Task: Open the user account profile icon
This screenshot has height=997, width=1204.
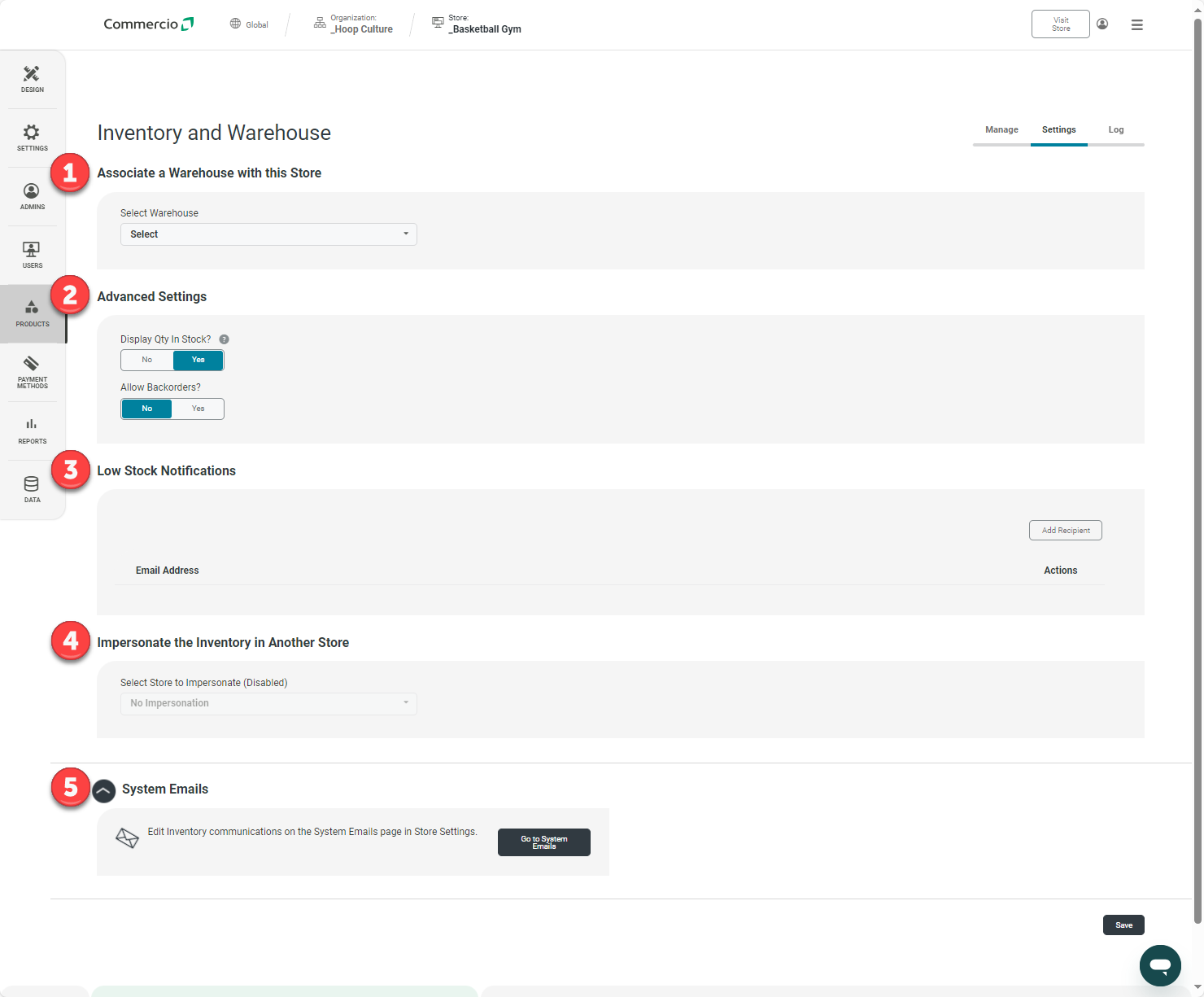Action: (1102, 24)
